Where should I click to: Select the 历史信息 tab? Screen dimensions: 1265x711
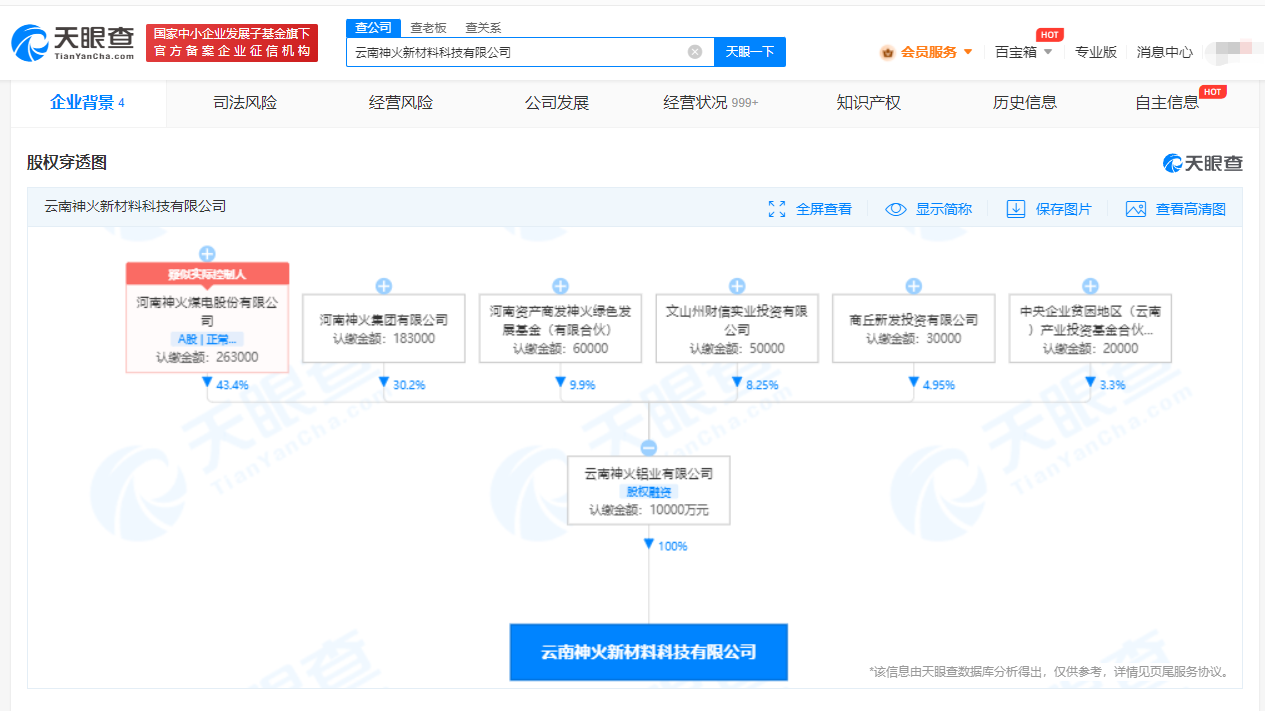(x=1025, y=103)
